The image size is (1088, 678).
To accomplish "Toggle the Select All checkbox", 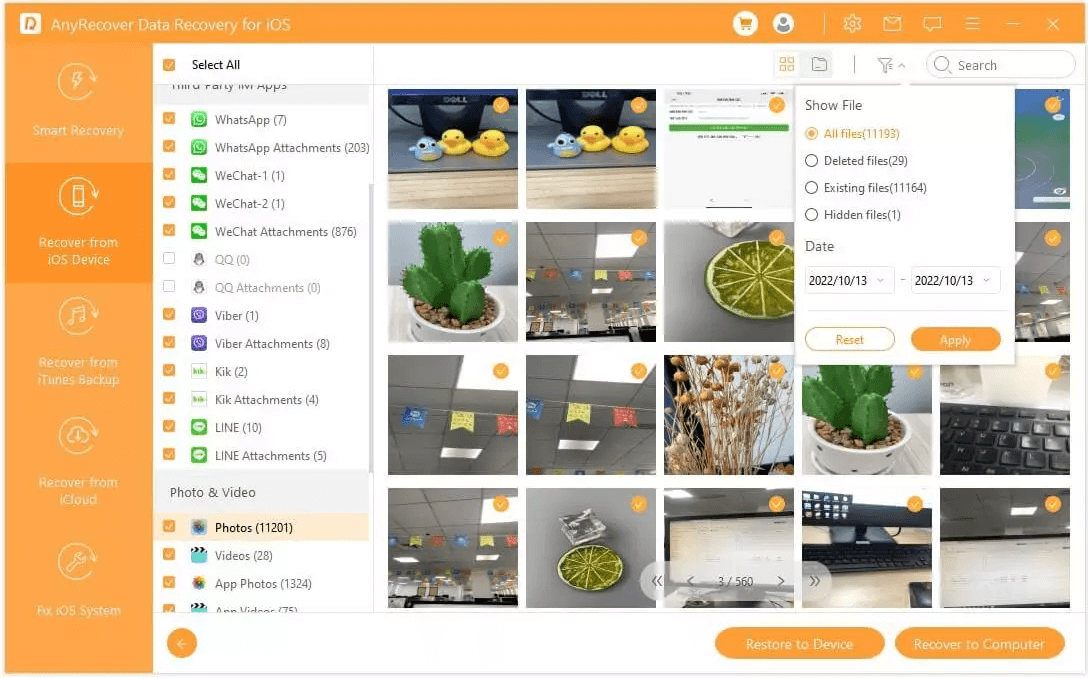I will pos(169,65).
